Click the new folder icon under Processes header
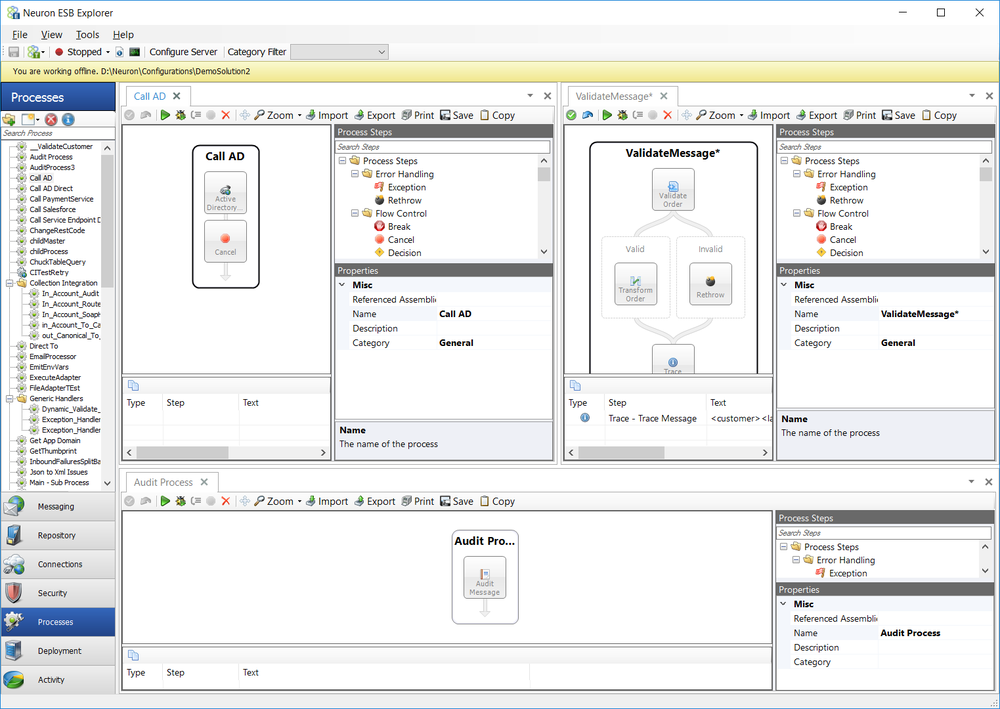 coord(9,119)
